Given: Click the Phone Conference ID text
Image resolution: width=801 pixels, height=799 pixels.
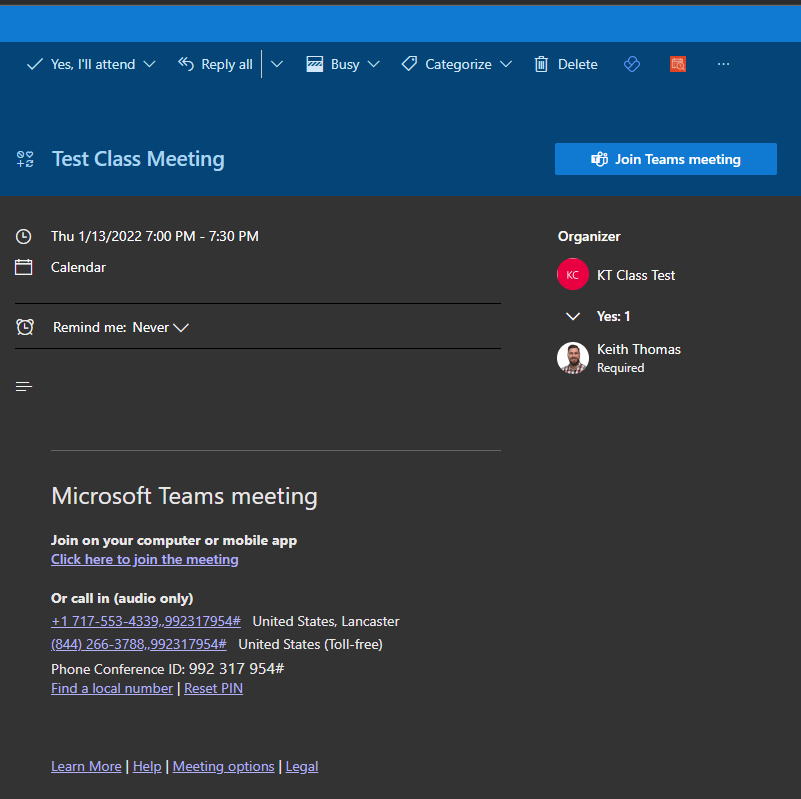Looking at the screenshot, I should (168, 669).
